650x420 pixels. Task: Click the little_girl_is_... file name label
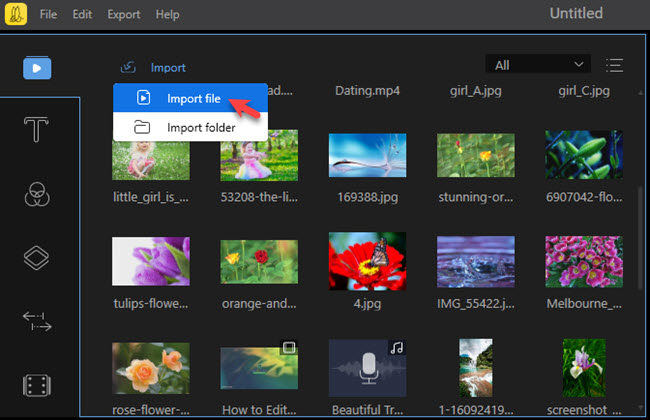tap(151, 197)
